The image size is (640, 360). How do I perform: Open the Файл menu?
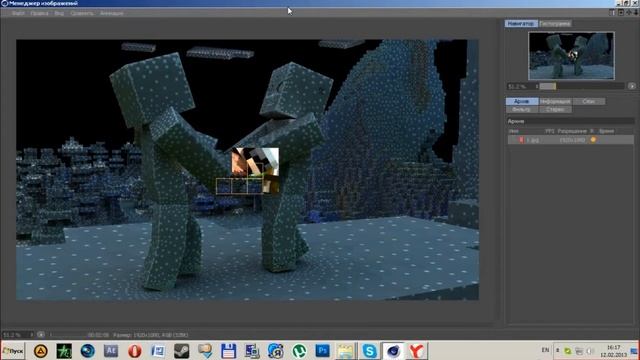click(x=18, y=13)
